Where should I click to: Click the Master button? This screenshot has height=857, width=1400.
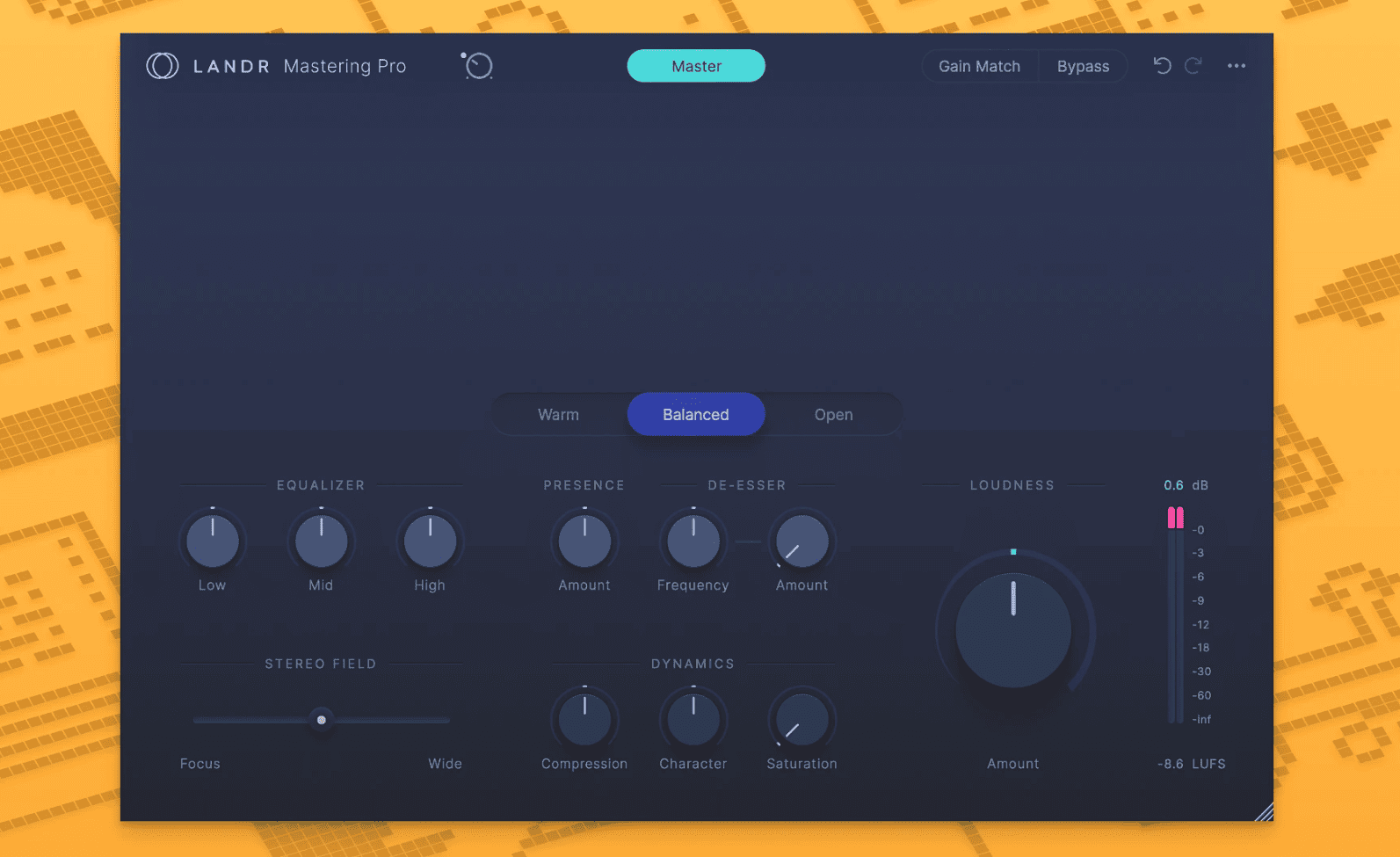tap(696, 66)
